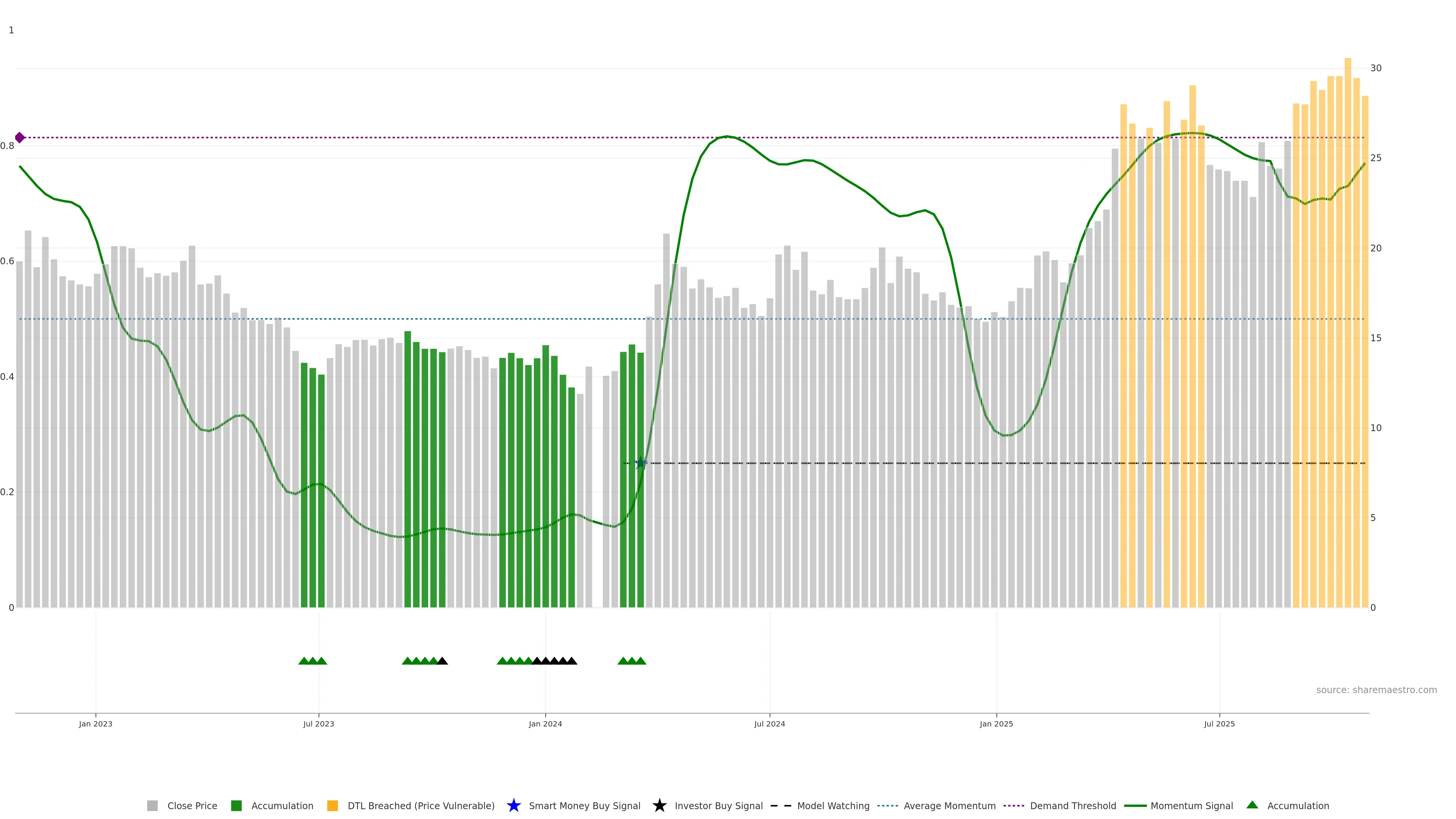Click the purple diamond Demand Threshold marker
Screen dimensions: 1456x819
[x=20, y=137]
